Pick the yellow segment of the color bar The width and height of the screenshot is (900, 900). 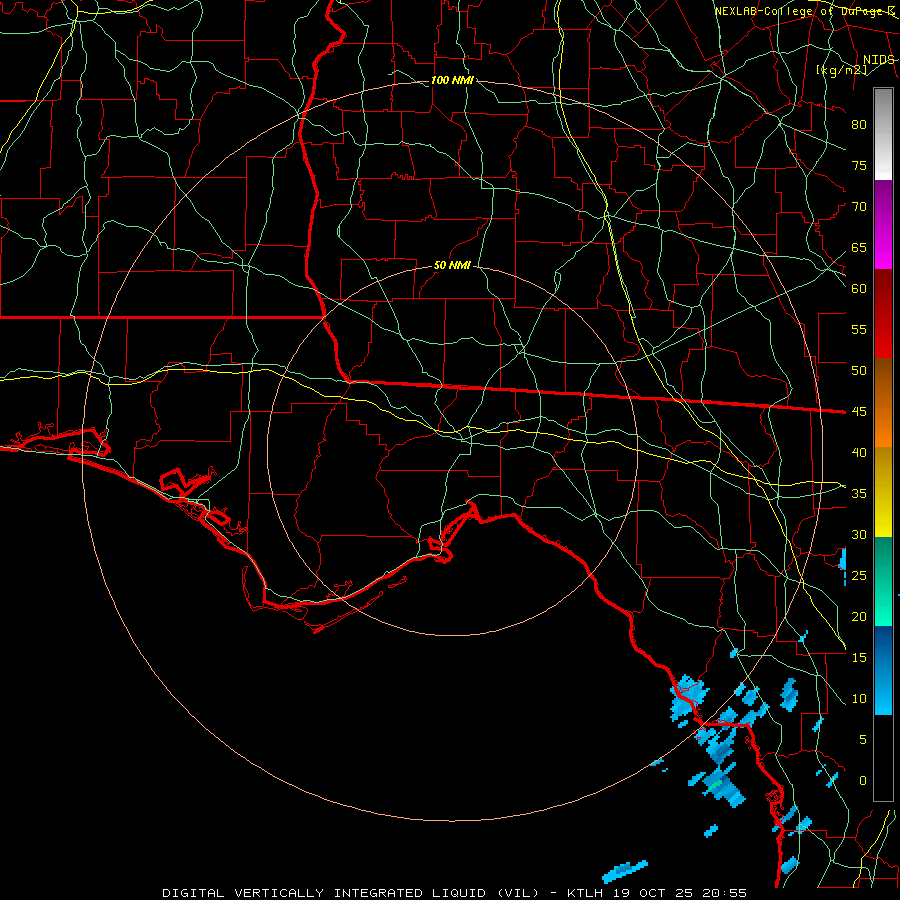883,492
